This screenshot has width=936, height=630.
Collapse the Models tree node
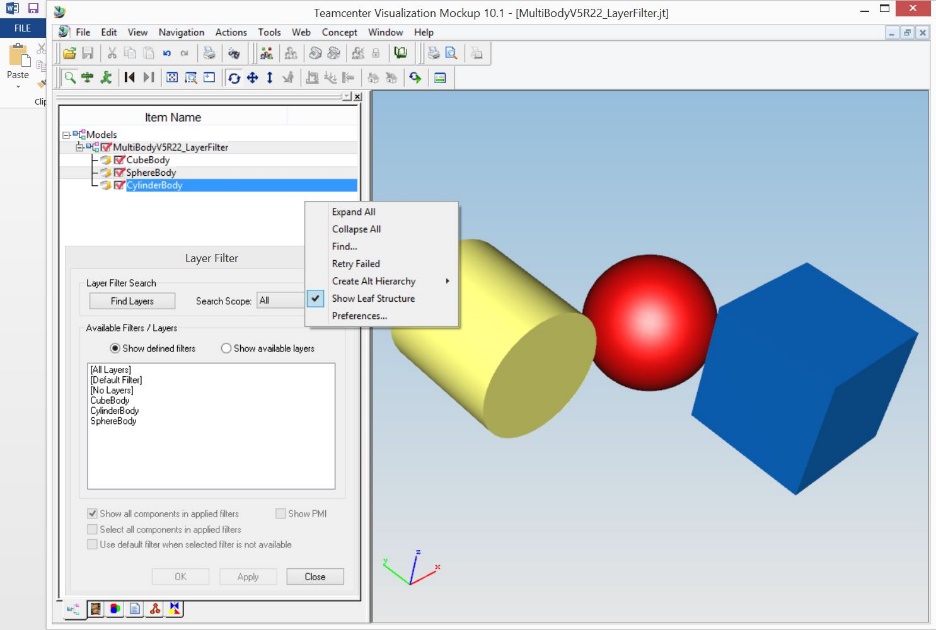coord(66,135)
